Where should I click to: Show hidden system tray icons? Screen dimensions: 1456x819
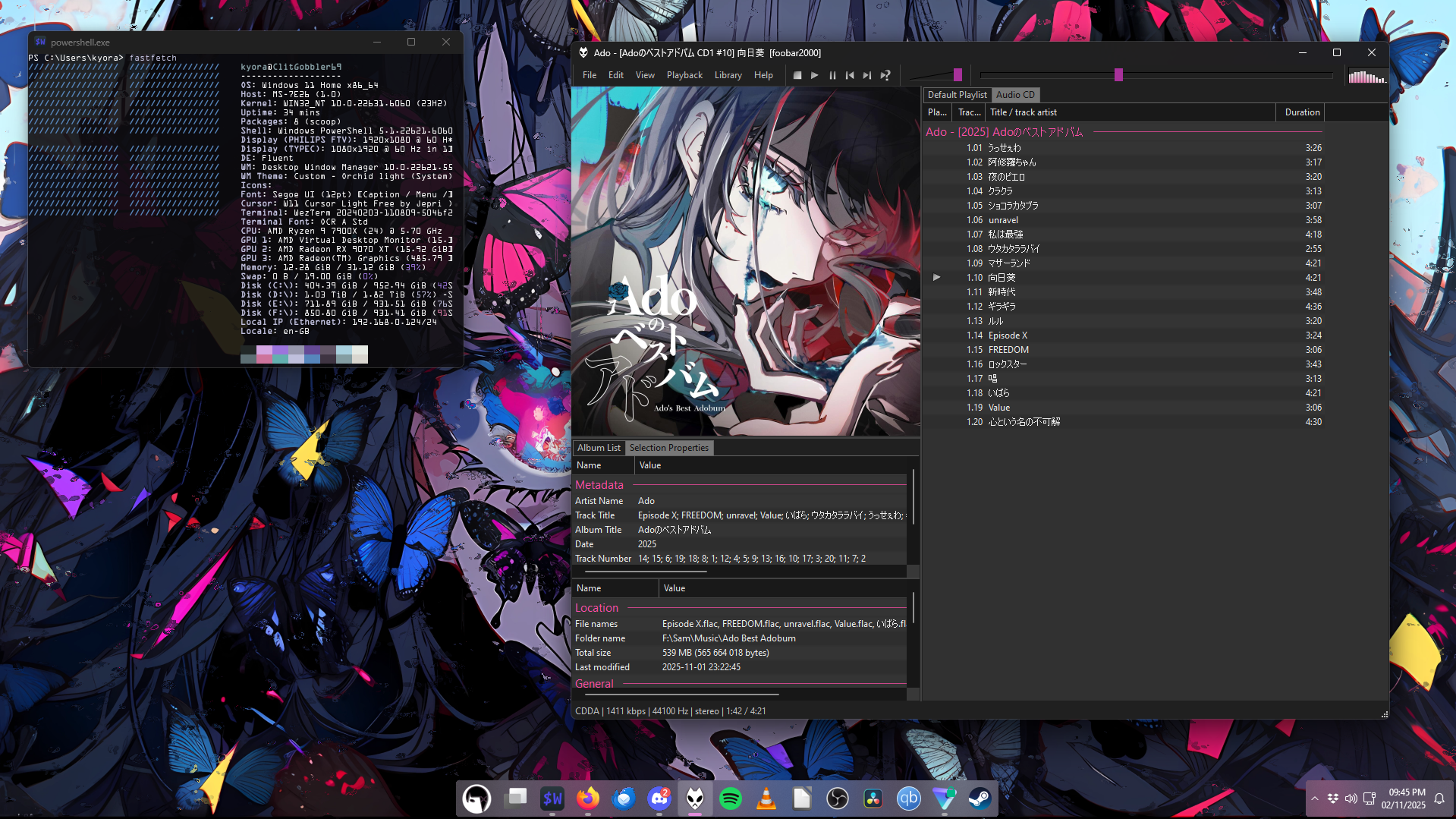(1314, 799)
